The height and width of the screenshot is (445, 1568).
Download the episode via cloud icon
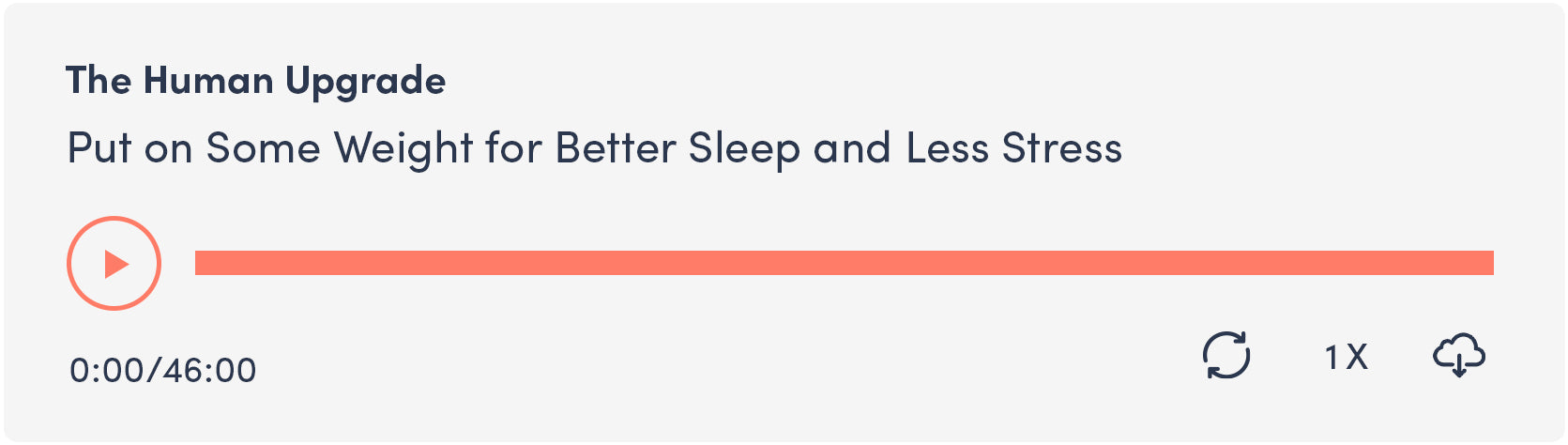click(x=1459, y=355)
